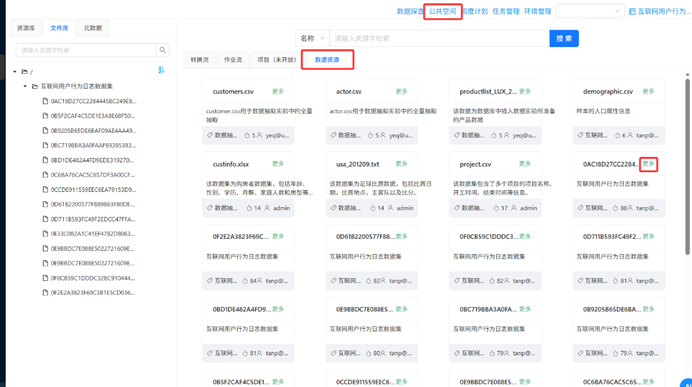Go to 数据探查 in the top navigation
Image resolution: width=692 pixels, height=387 pixels.
click(x=410, y=11)
